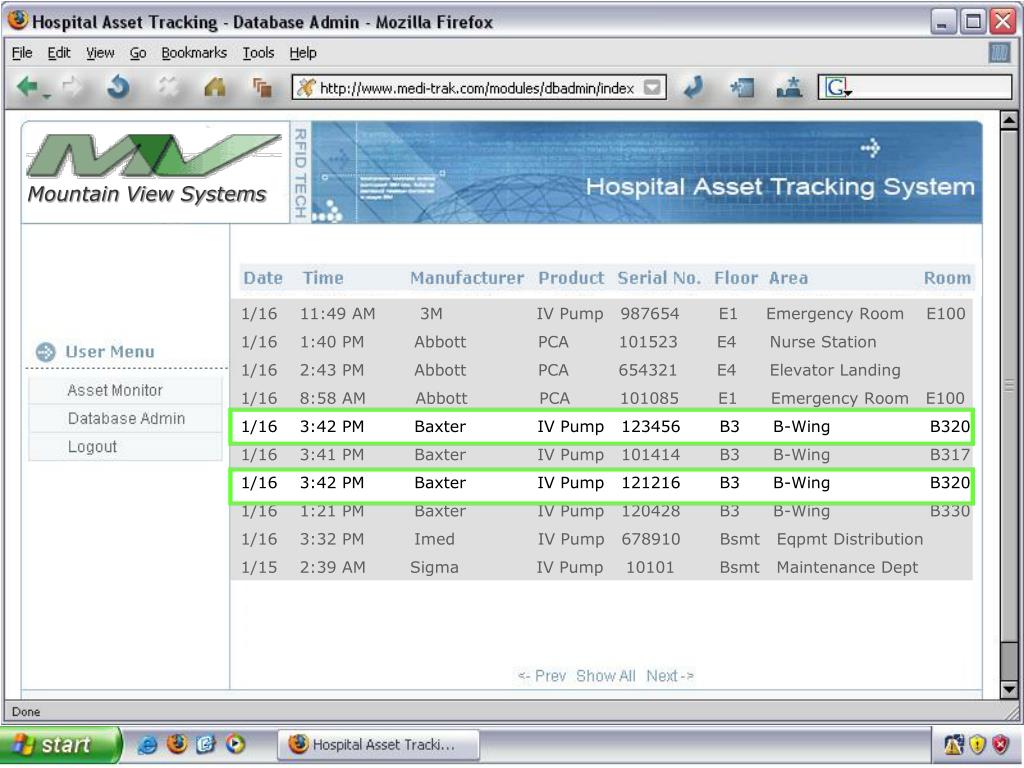Image resolution: width=1024 pixels, height=768 pixels.
Task: Click the Floor column header
Action: pos(736,278)
